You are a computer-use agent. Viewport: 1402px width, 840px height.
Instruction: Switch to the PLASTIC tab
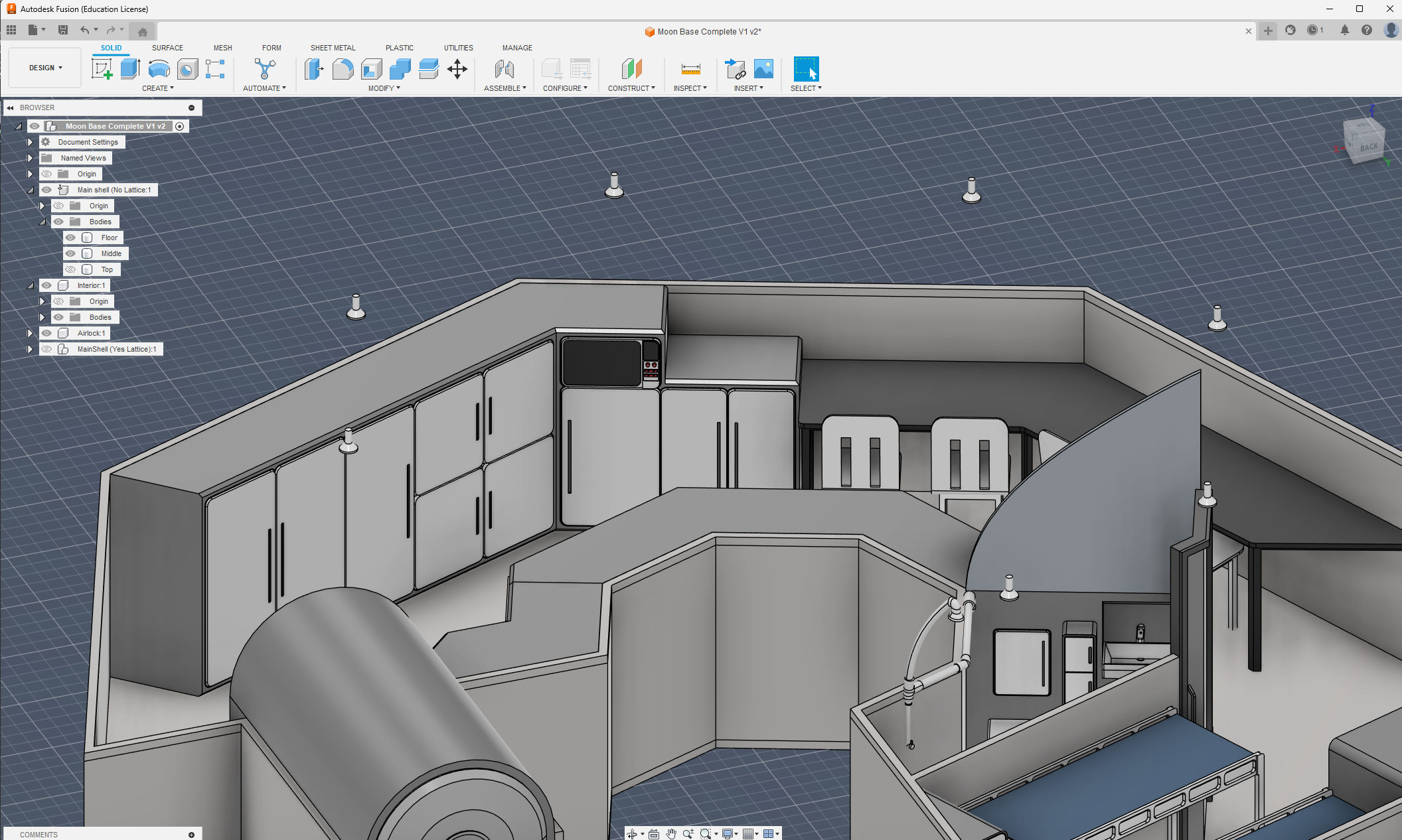pyautogui.click(x=399, y=48)
